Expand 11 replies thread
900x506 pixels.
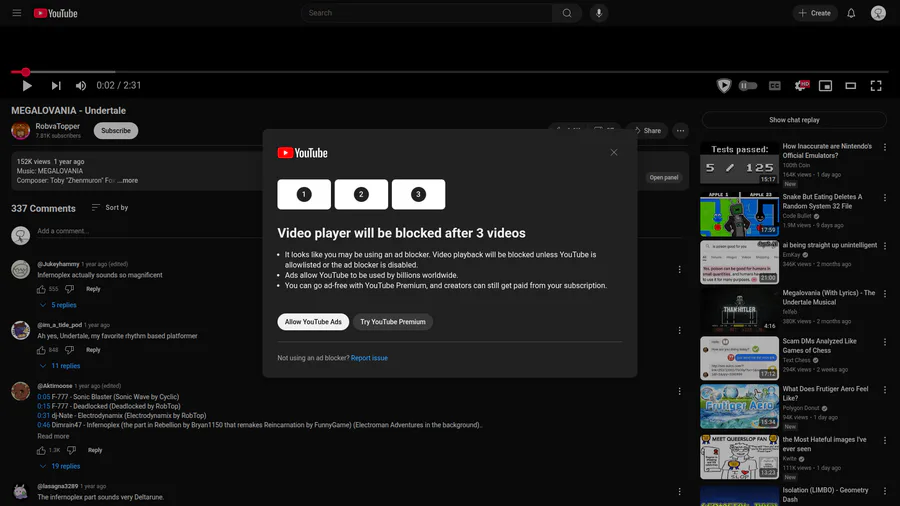(60, 366)
